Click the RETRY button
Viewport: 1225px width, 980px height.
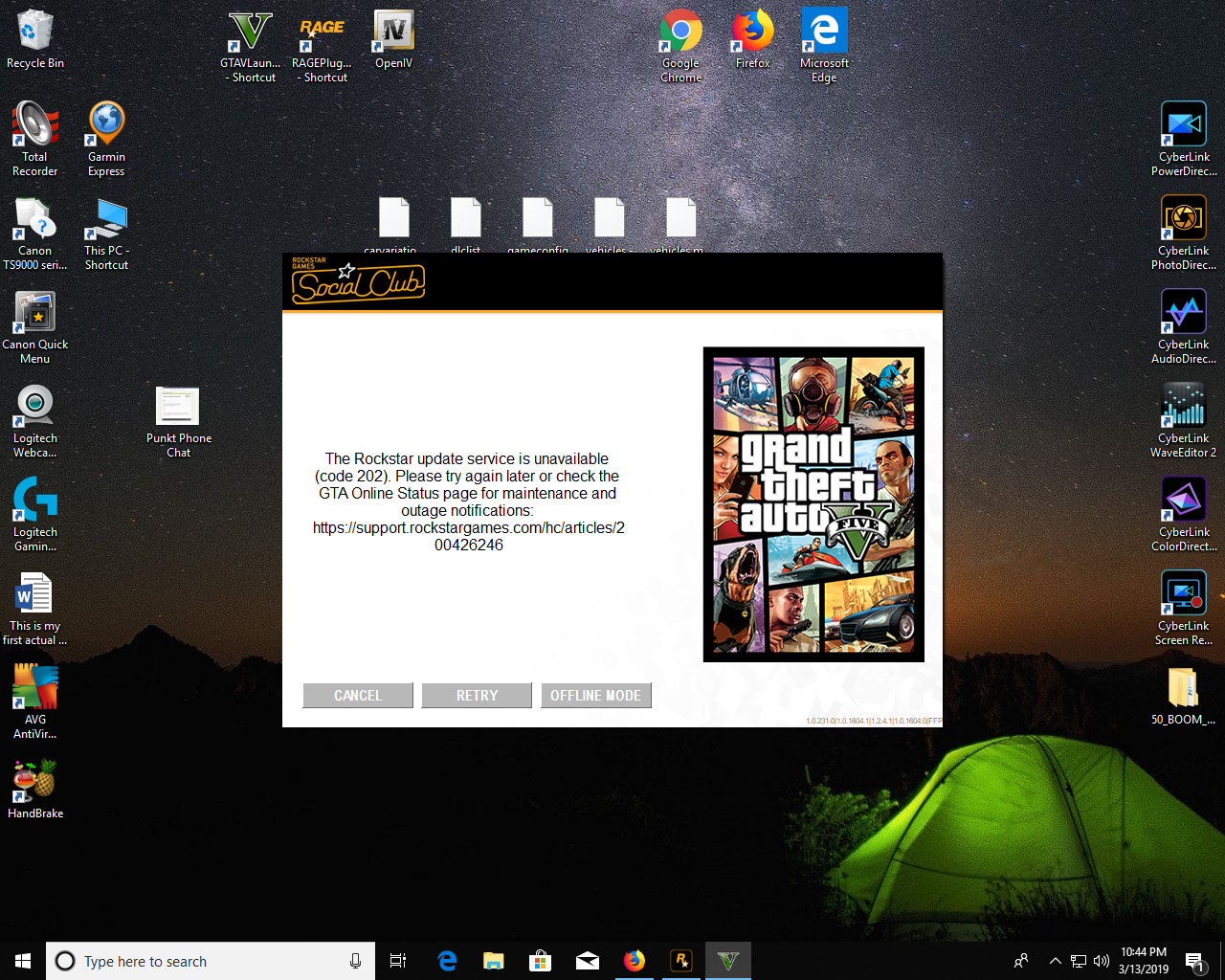(477, 696)
